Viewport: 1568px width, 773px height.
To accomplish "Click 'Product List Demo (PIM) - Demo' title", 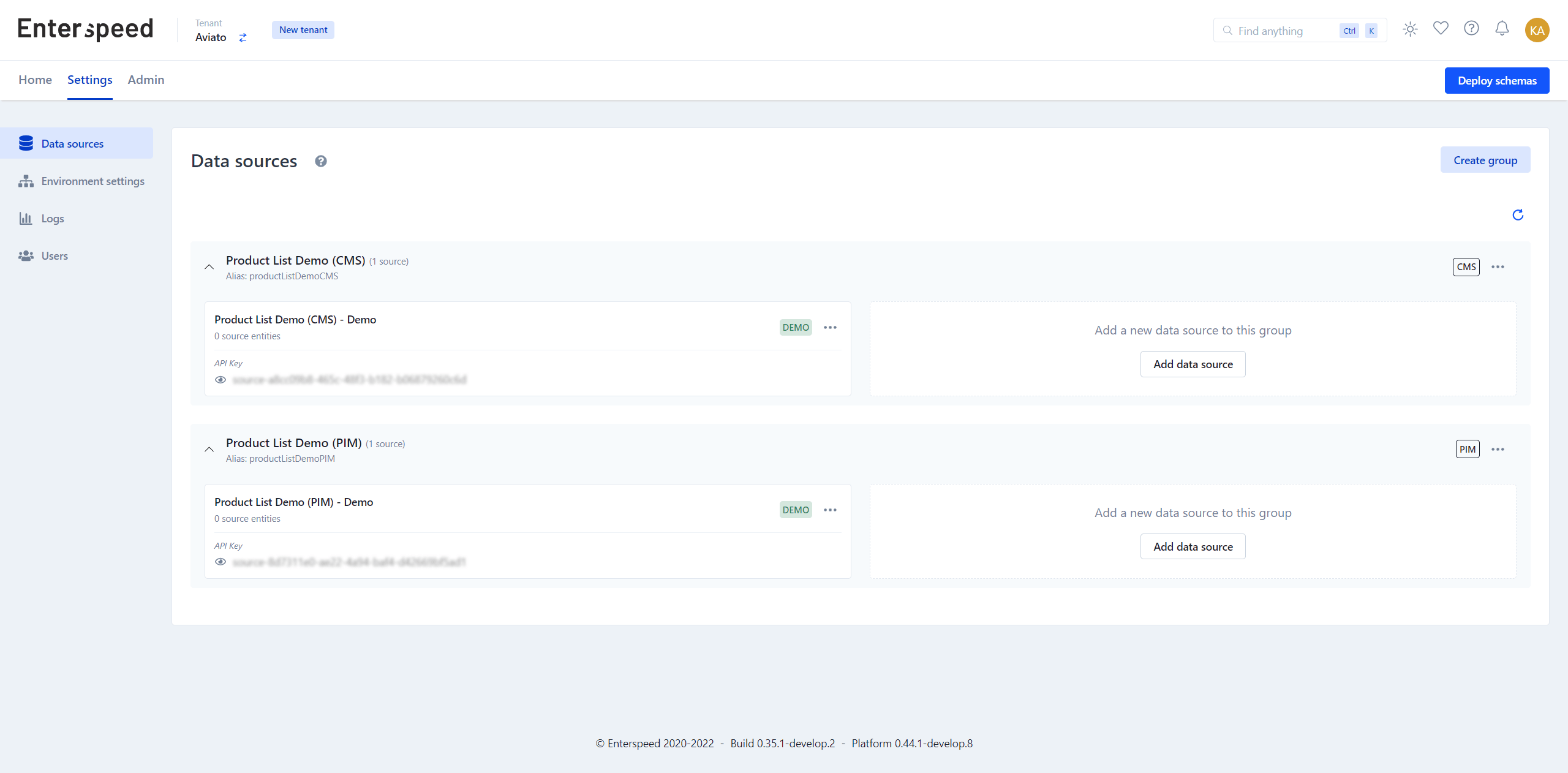I will tap(293, 502).
